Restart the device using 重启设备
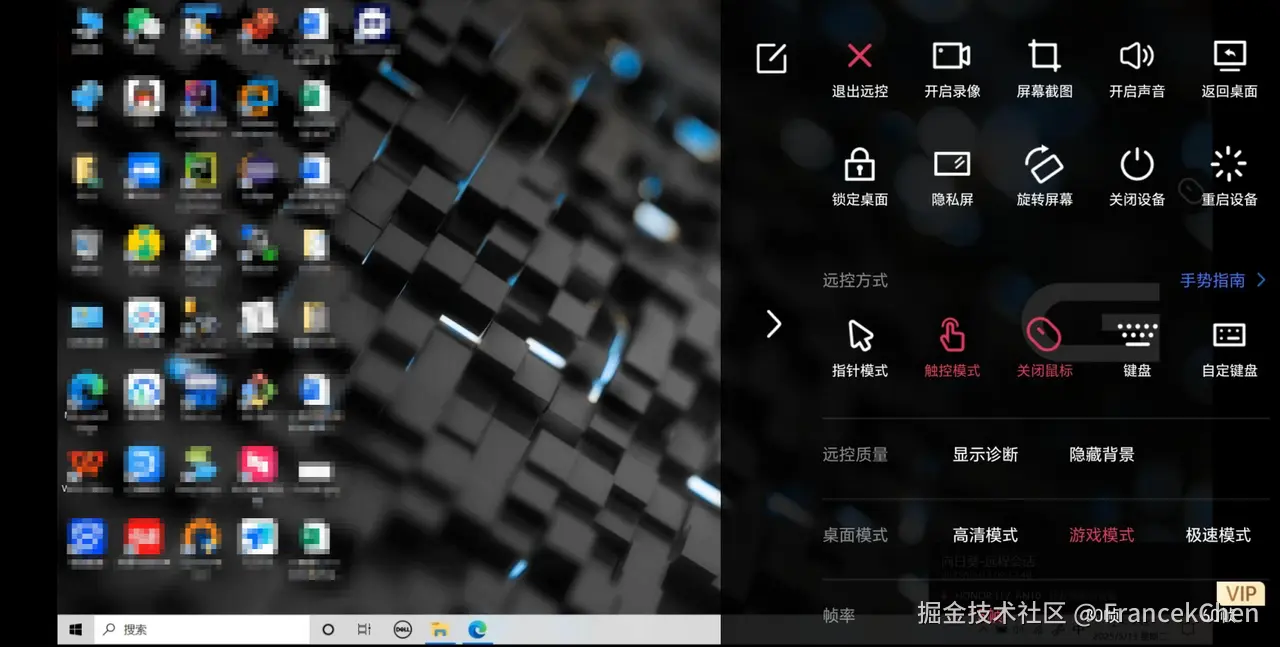This screenshot has width=1280, height=647. tap(1229, 177)
